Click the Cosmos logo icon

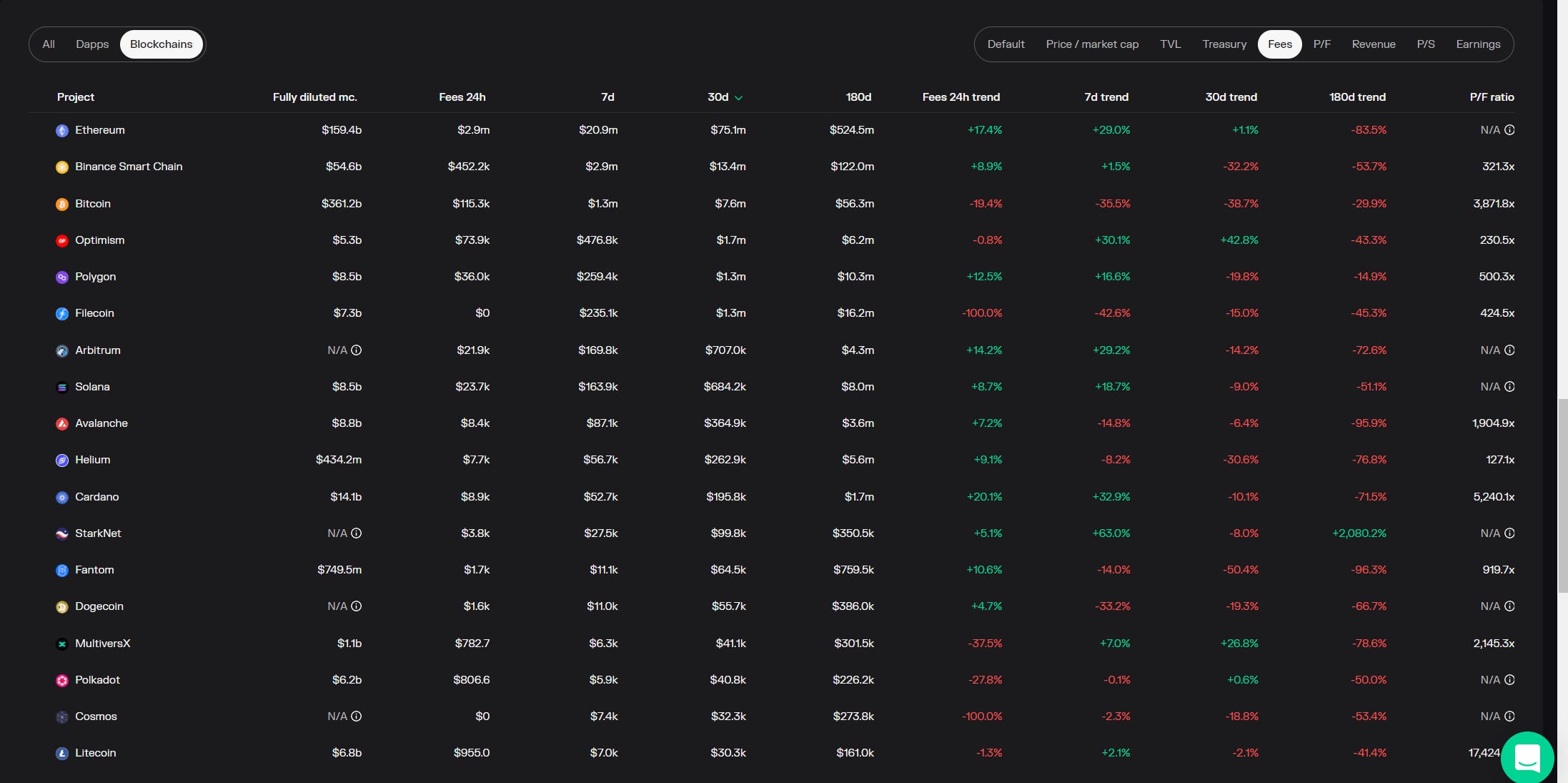(62, 717)
